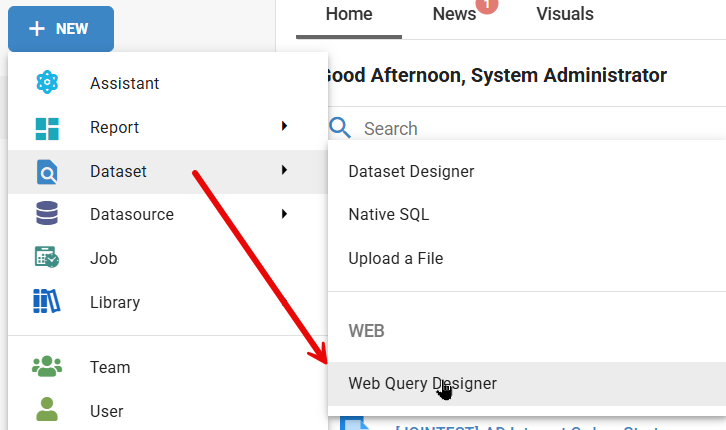The width and height of the screenshot is (726, 430).
Task: Select Web Query Designer option
Action: (422, 383)
